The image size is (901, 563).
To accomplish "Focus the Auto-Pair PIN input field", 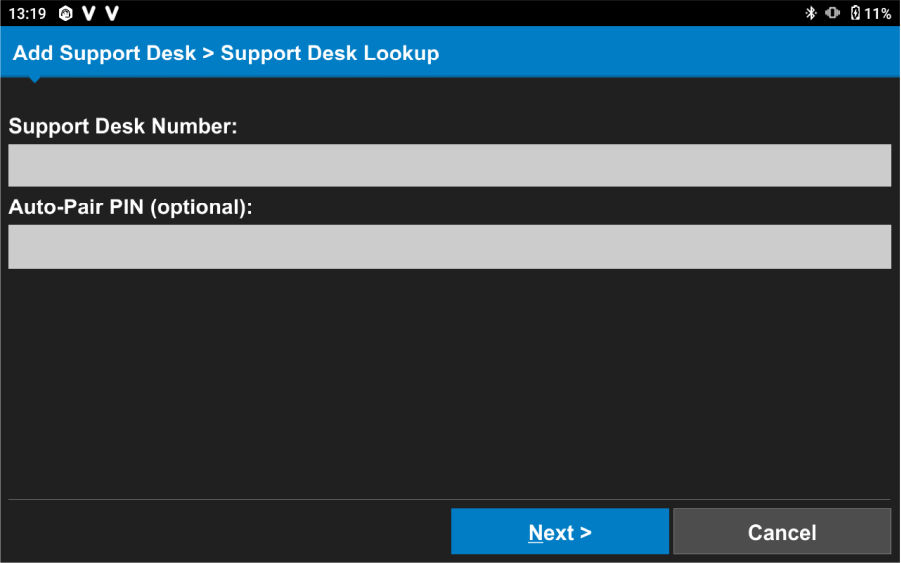I will [450, 246].
